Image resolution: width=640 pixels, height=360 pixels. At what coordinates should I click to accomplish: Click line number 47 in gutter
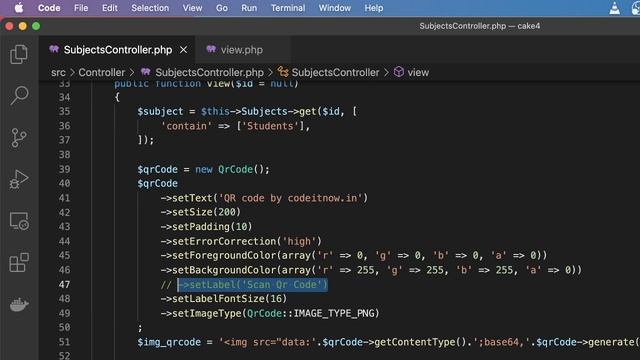64,284
